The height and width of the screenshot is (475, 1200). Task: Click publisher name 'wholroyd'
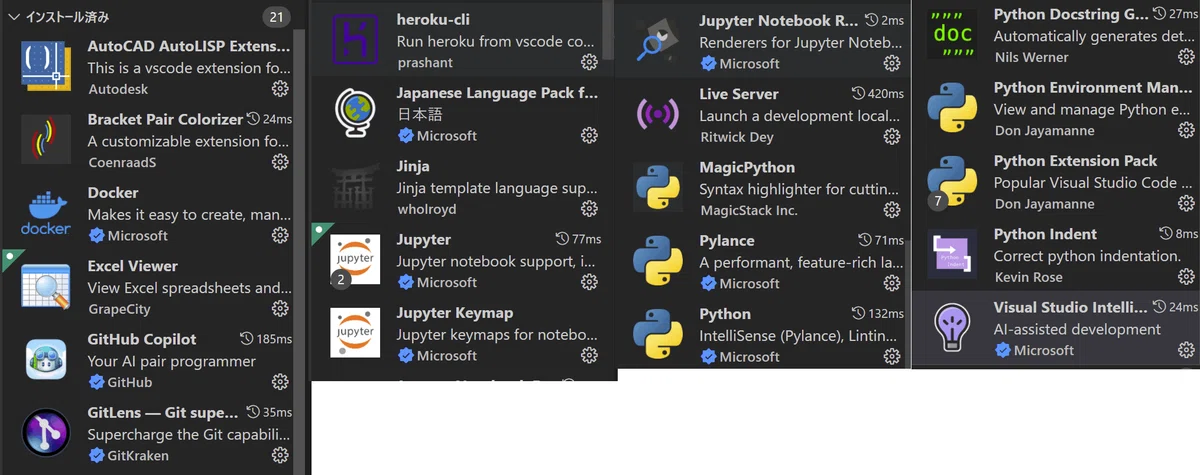426,208
